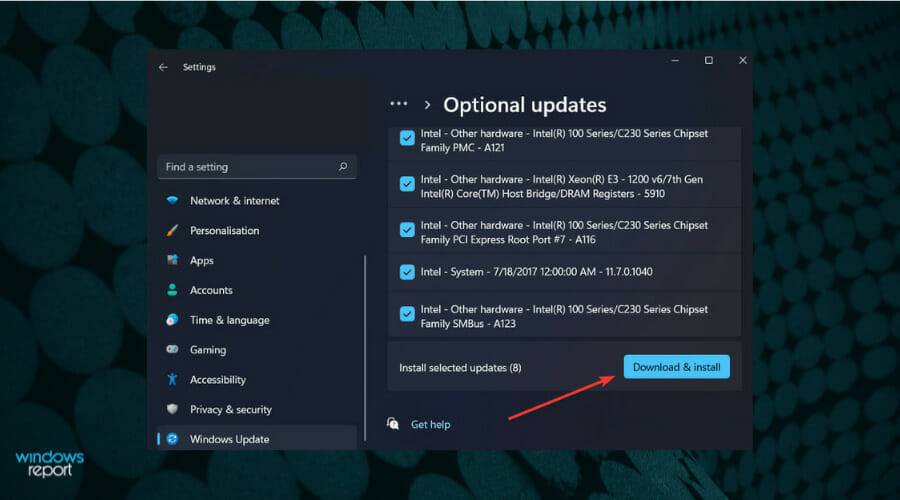Click the 'Family SMBus - A123' update description
This screenshot has width=900, height=500.
tap(564, 316)
